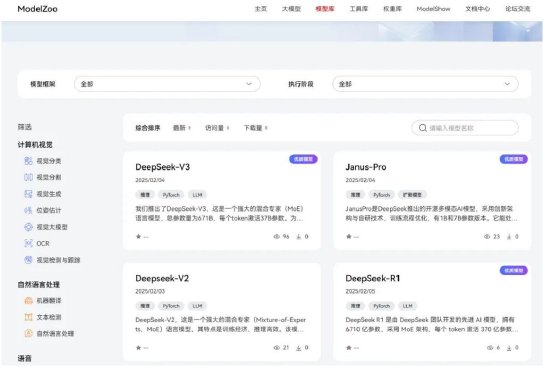Open the 模型库 nav item
The height and width of the screenshot is (371, 550).
pos(325,9)
